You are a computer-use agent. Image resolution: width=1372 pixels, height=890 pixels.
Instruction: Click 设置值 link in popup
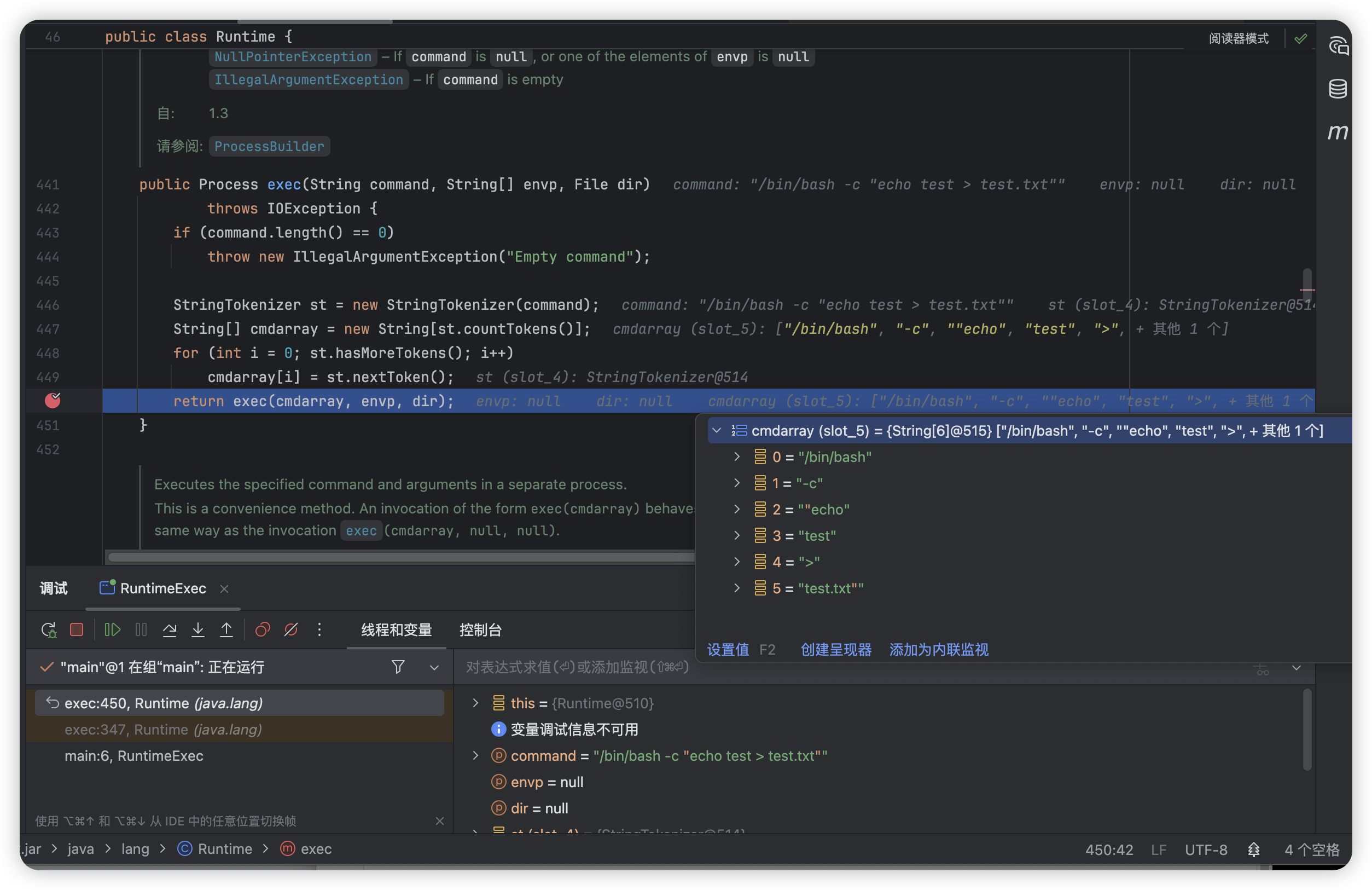point(728,650)
